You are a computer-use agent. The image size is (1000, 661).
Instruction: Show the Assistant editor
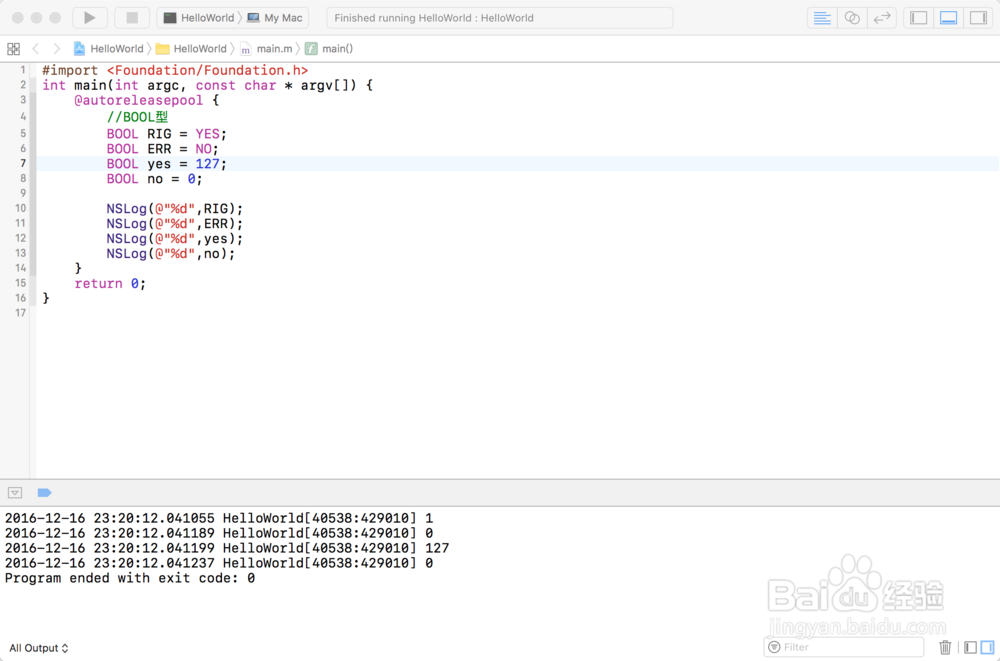(852, 18)
